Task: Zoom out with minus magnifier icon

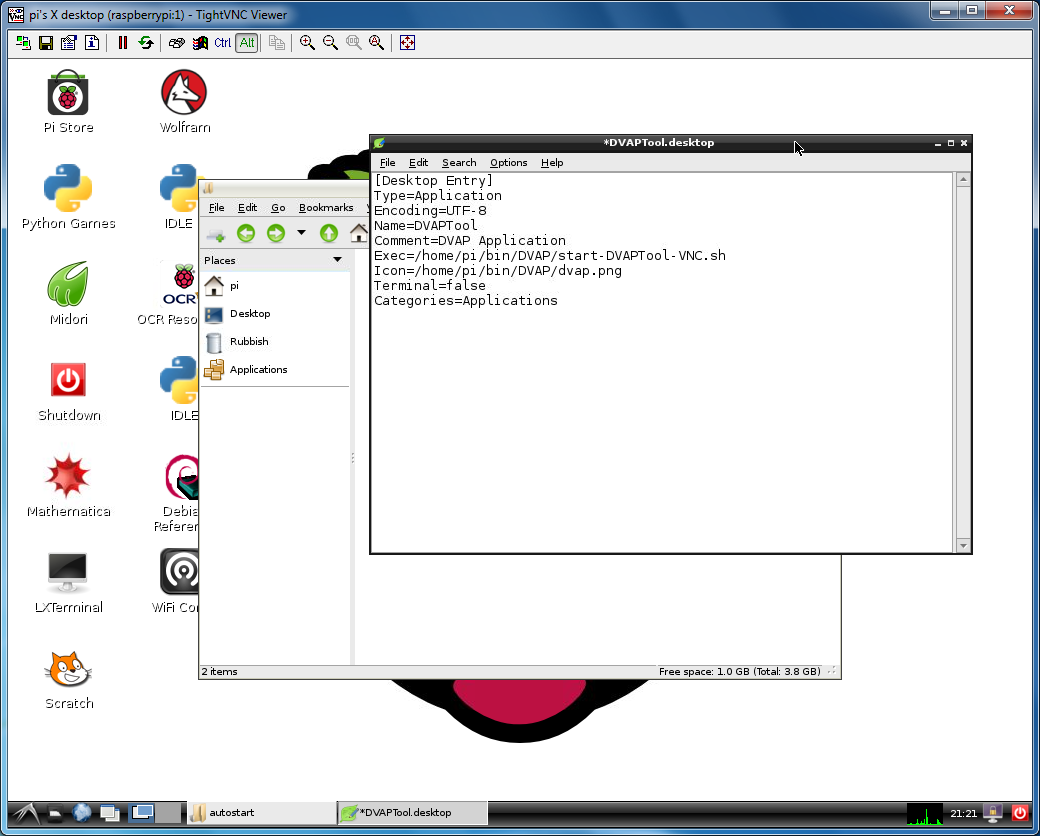Action: [330, 43]
